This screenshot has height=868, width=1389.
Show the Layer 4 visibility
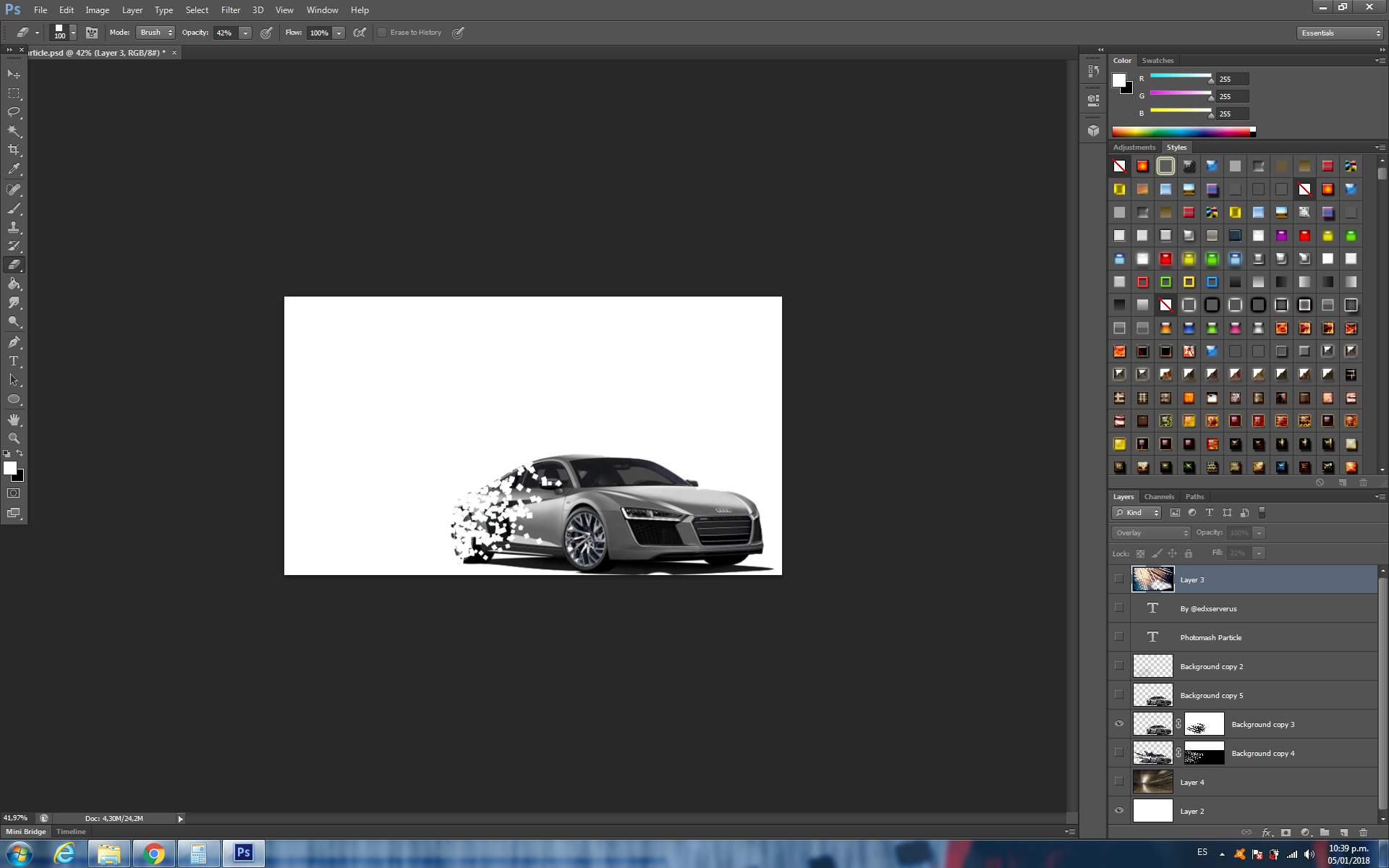tap(1119, 782)
